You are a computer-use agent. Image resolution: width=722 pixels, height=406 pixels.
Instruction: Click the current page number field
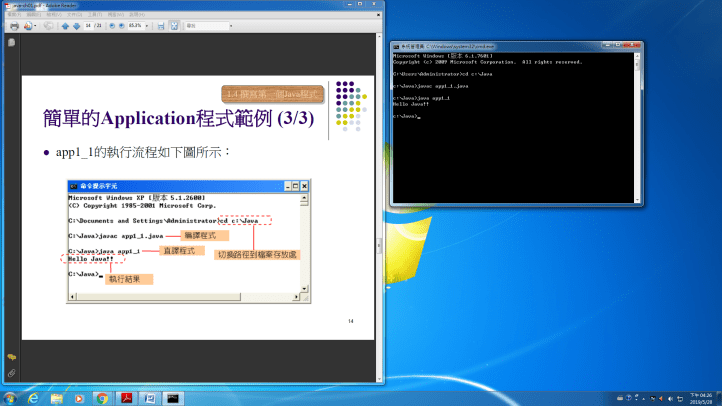[89, 26]
